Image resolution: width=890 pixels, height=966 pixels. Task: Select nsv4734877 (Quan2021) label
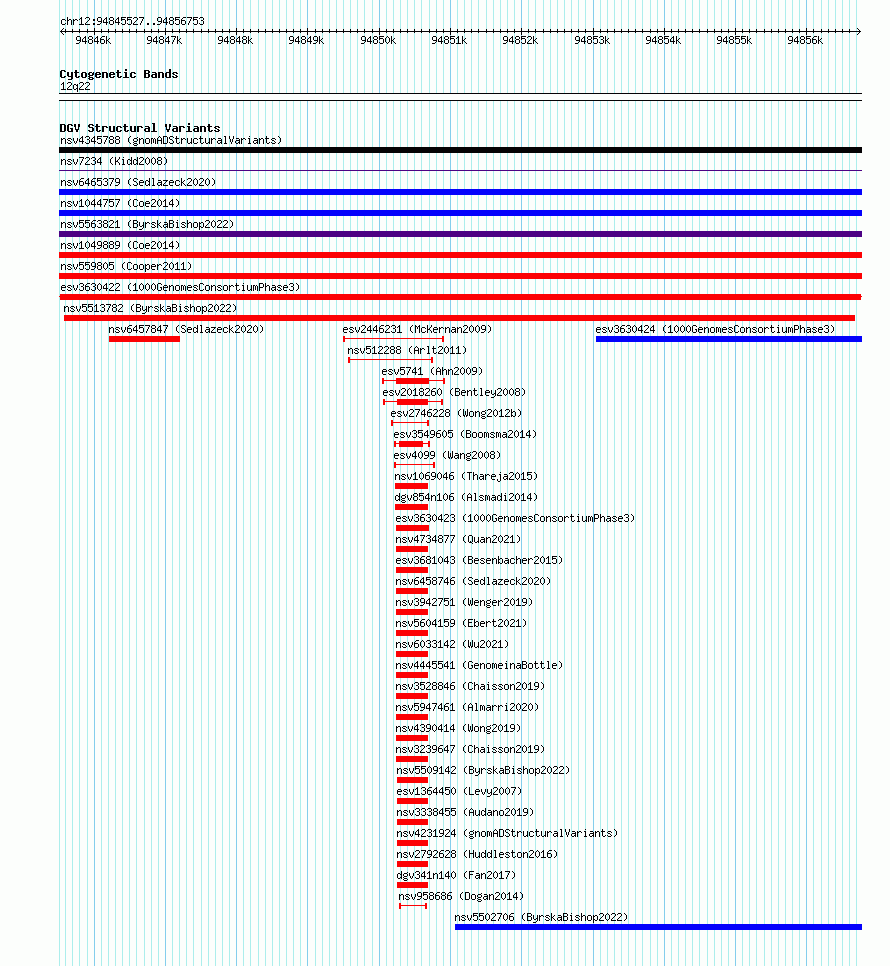click(x=458, y=539)
